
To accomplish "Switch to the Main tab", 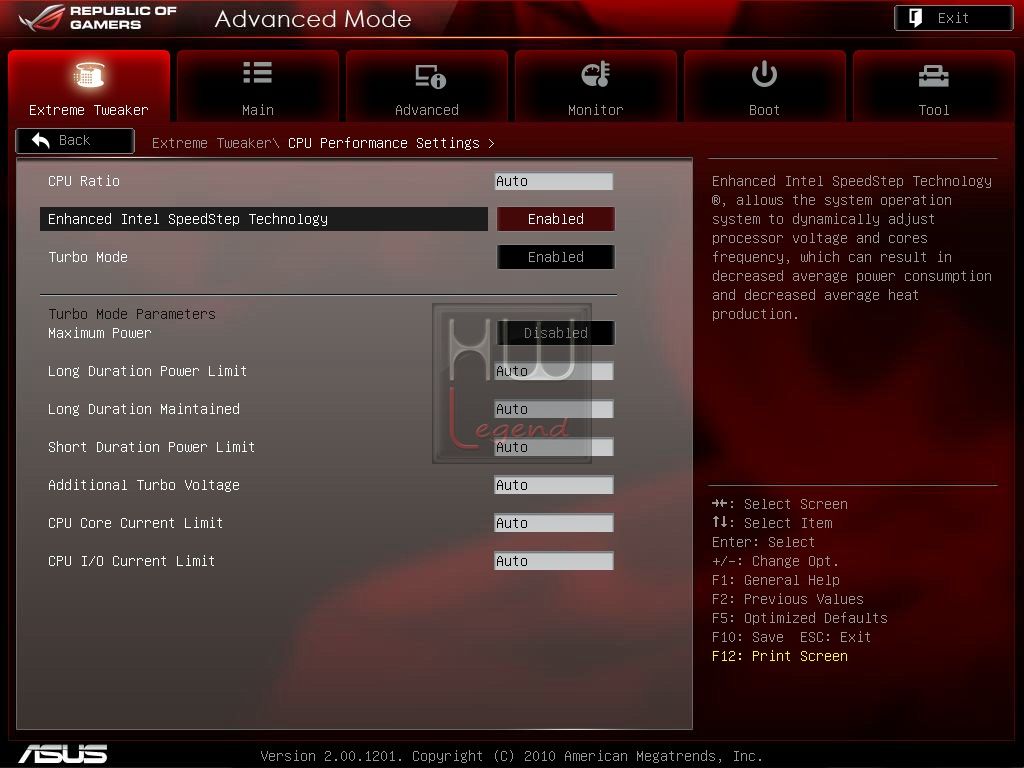I will 257,86.
